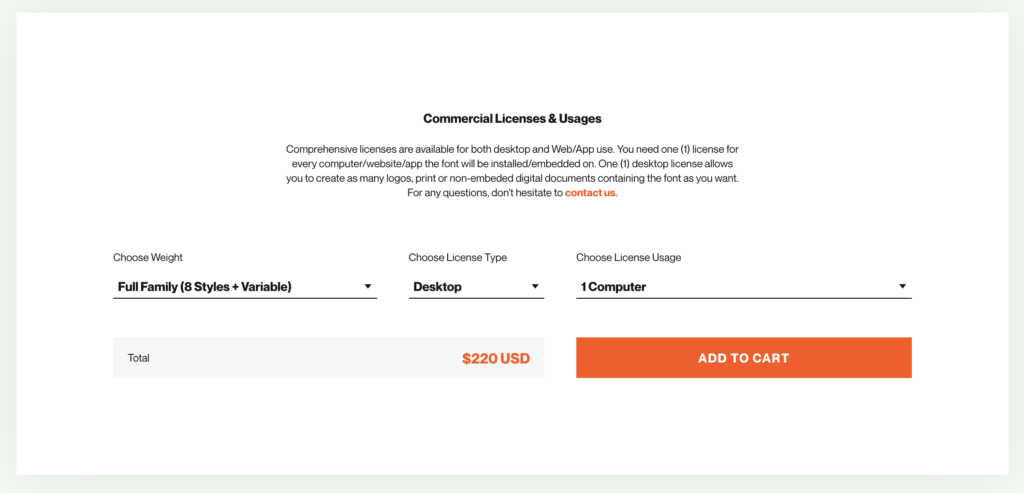Click the underline beneath the License Type dropdown

click(476, 298)
